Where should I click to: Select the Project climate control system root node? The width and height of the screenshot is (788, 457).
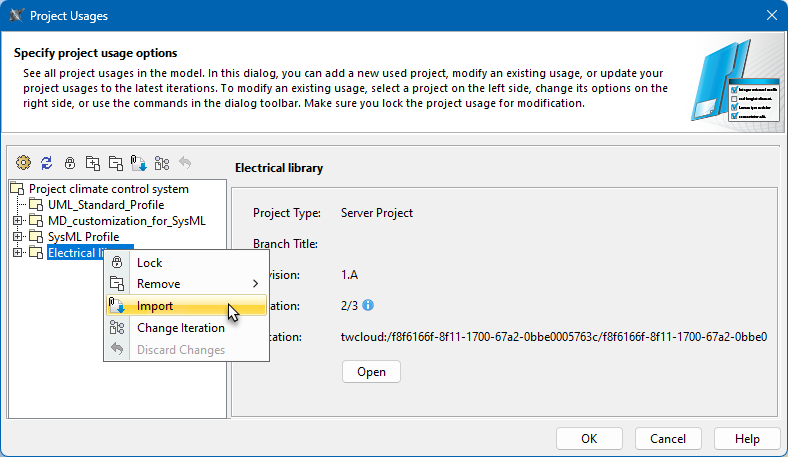click(x=108, y=189)
